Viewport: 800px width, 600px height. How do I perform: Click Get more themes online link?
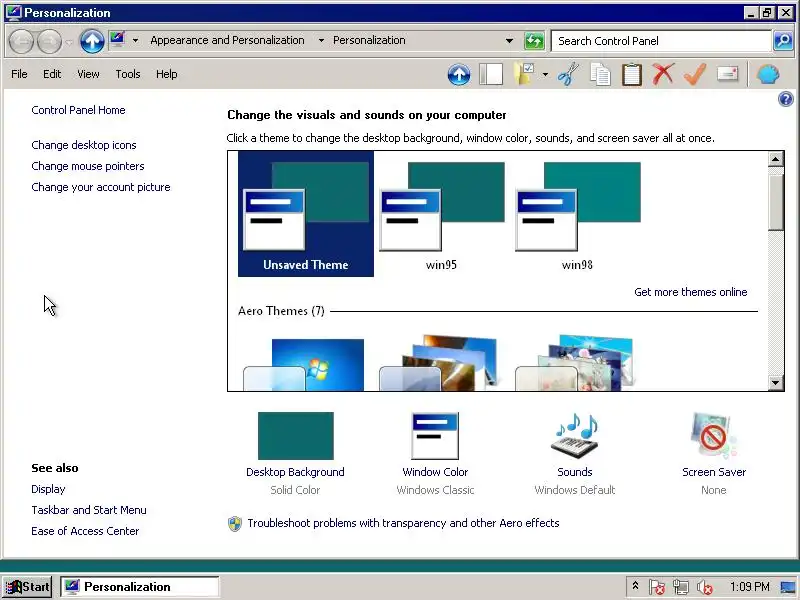690,292
